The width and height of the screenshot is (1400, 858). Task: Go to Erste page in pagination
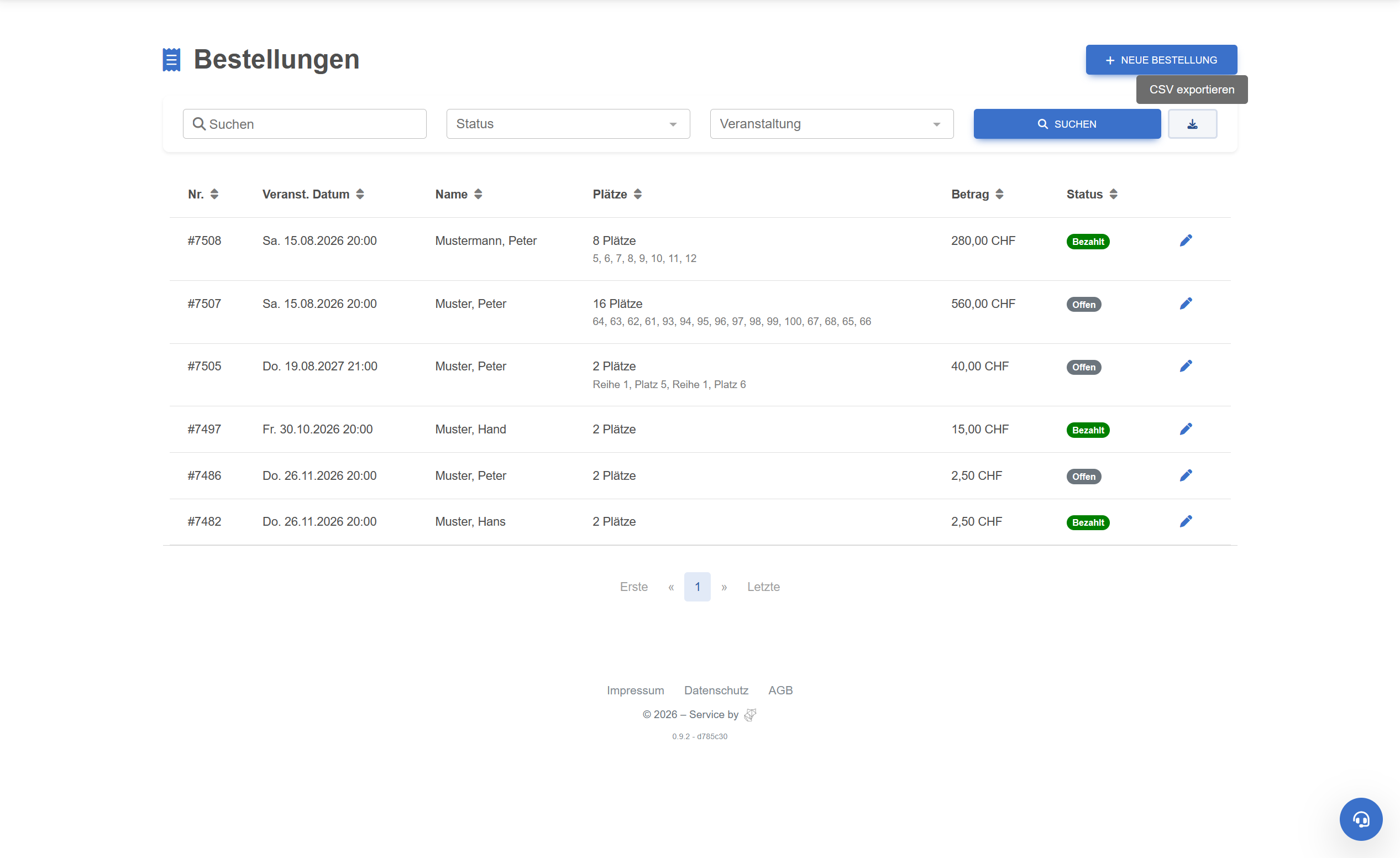(x=633, y=587)
